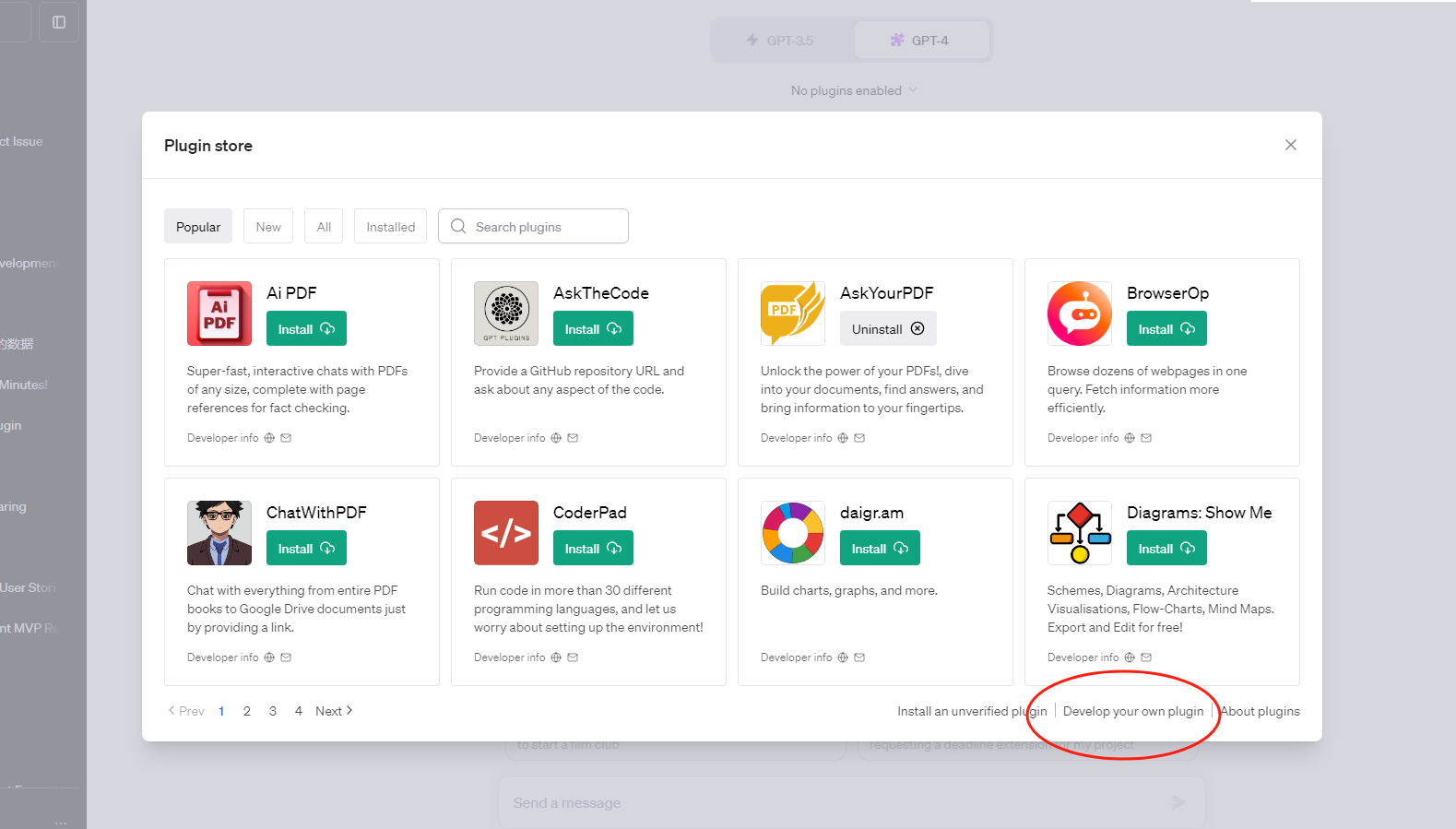This screenshot has height=829, width=1456.
Task: Go to the Next page of plugins
Action: 334,711
